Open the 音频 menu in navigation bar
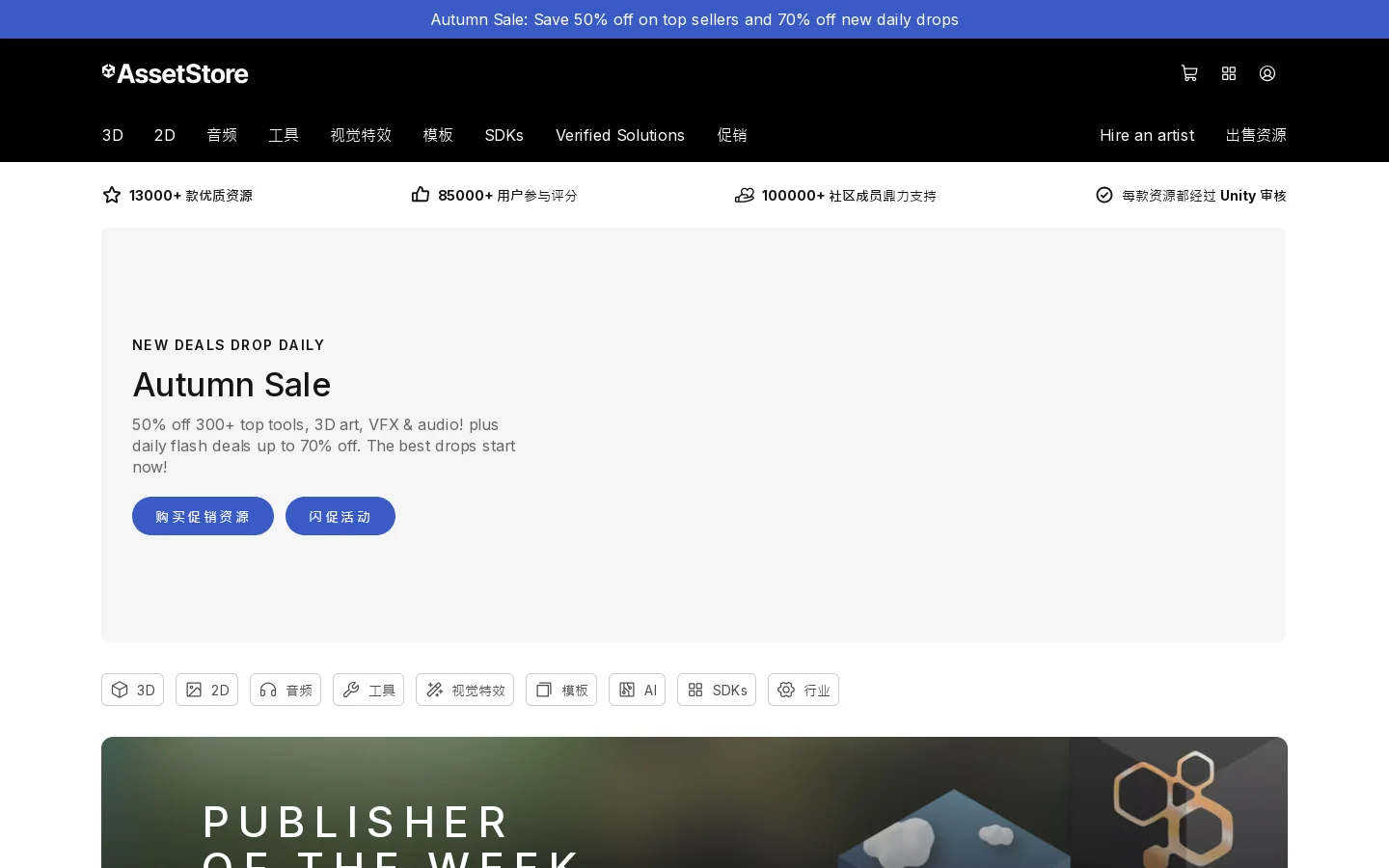1389x868 pixels. click(222, 135)
